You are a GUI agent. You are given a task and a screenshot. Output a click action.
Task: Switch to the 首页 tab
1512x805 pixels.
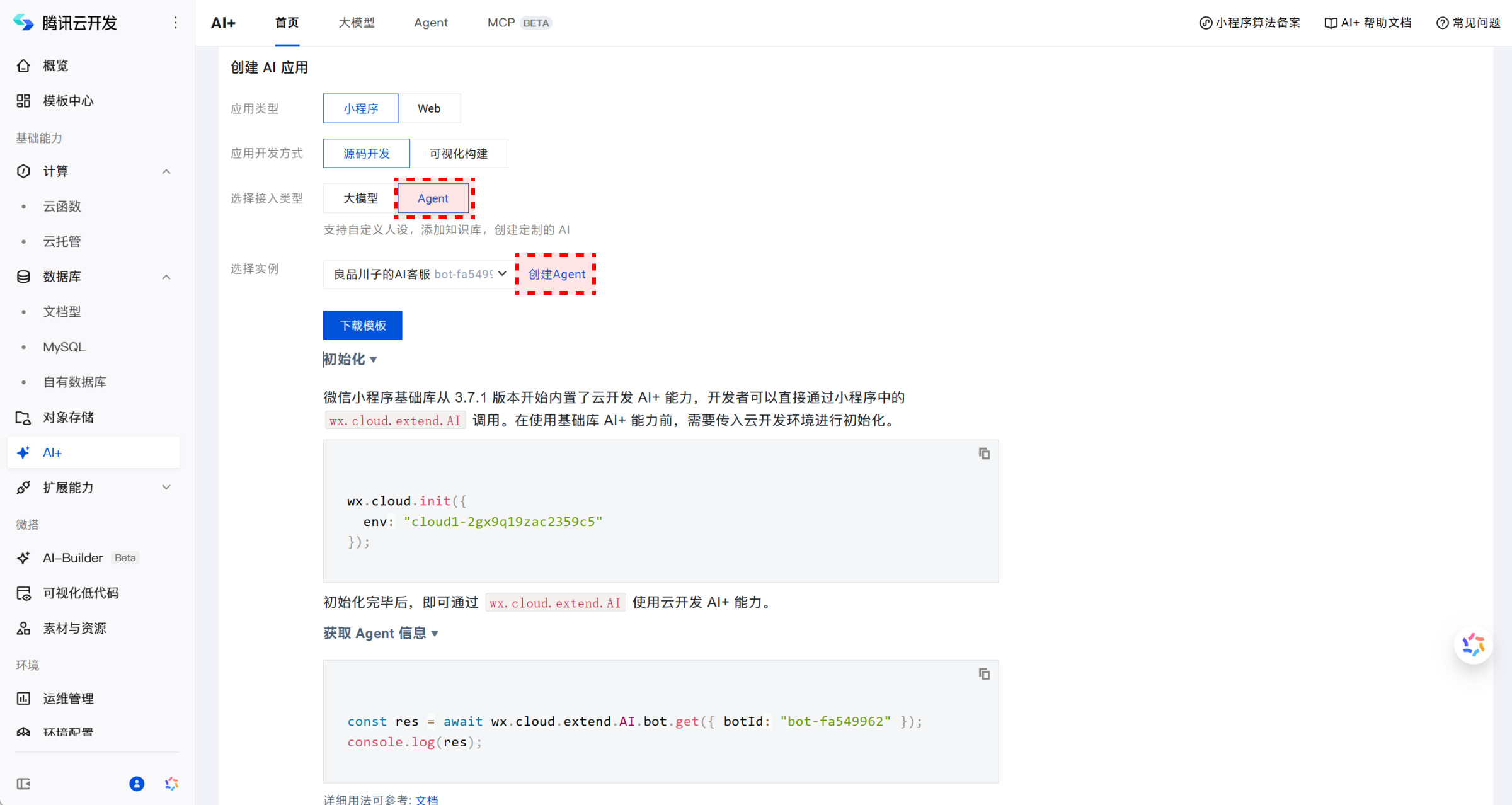(287, 23)
